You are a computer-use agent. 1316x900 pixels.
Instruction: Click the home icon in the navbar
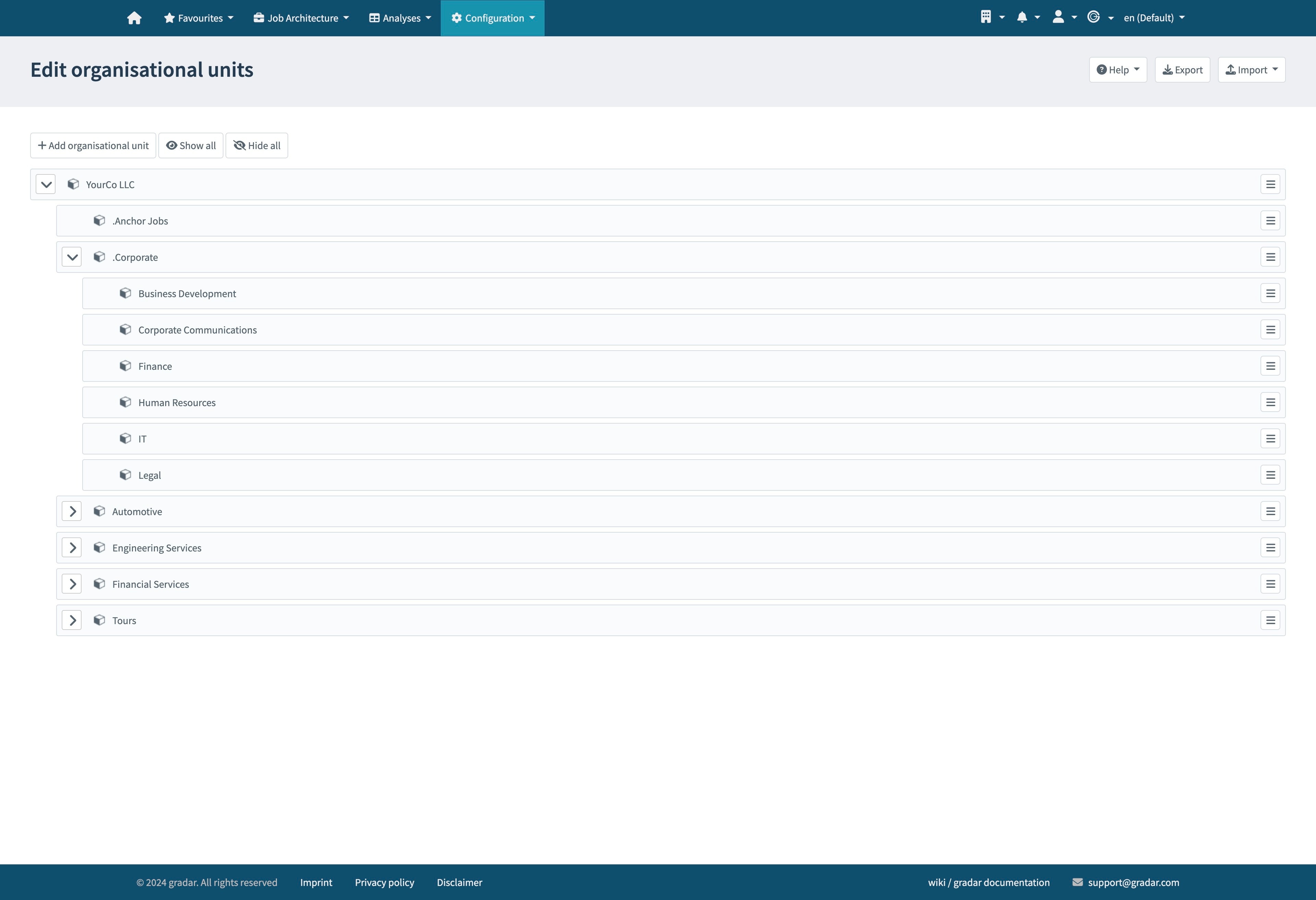134,17
